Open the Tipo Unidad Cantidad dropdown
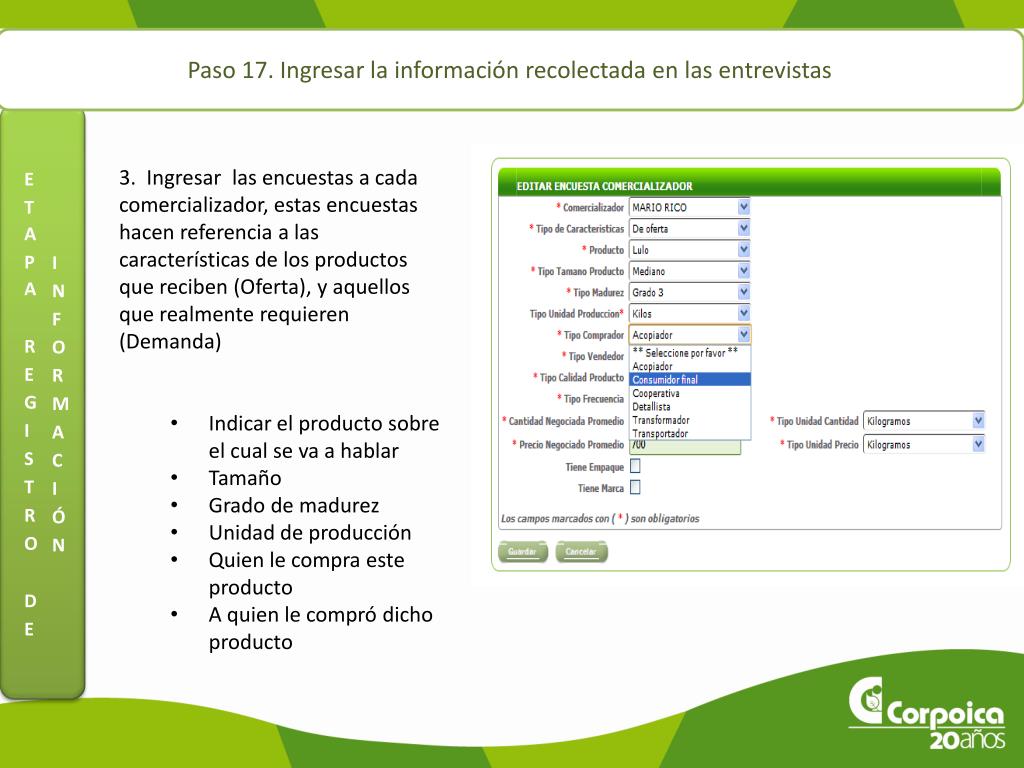 click(x=923, y=421)
